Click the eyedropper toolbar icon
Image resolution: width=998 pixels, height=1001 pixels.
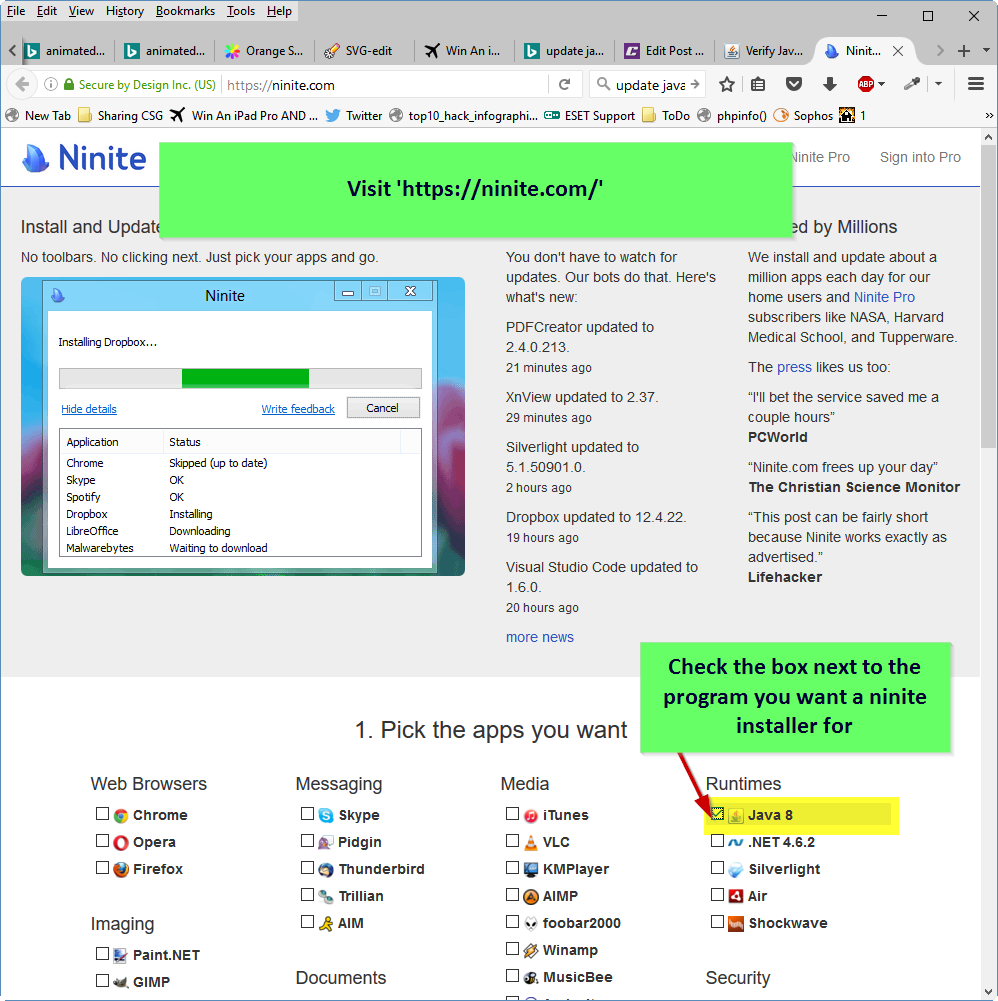coord(912,84)
